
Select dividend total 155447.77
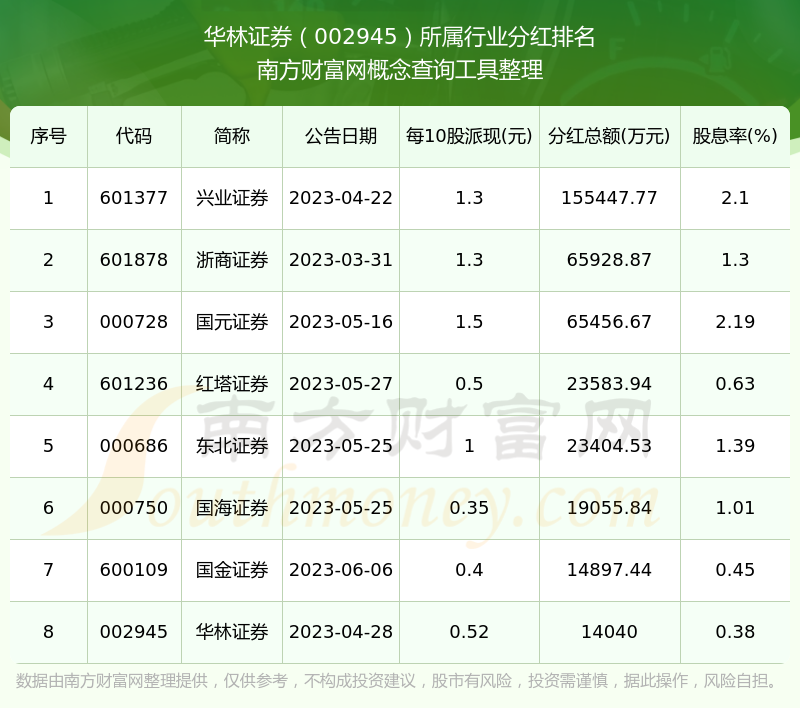[x=609, y=198]
